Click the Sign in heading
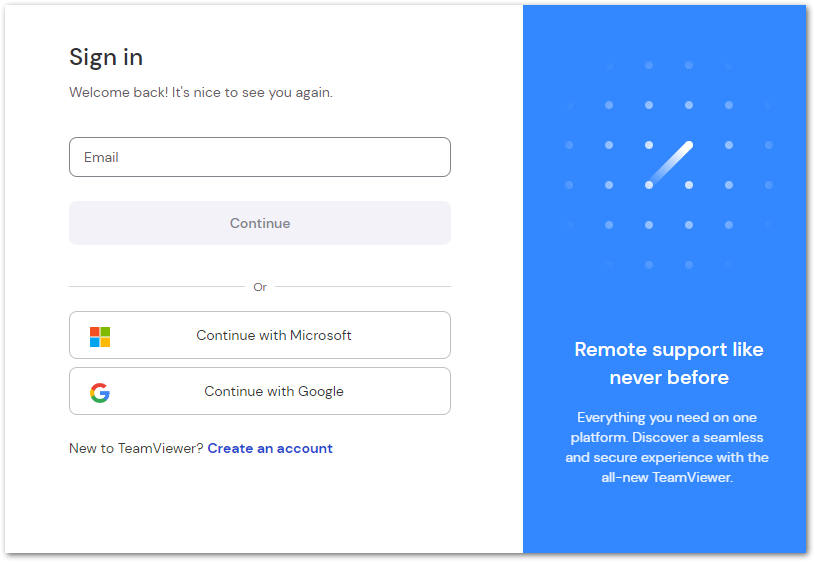This screenshot has width=815, height=562. 106,57
